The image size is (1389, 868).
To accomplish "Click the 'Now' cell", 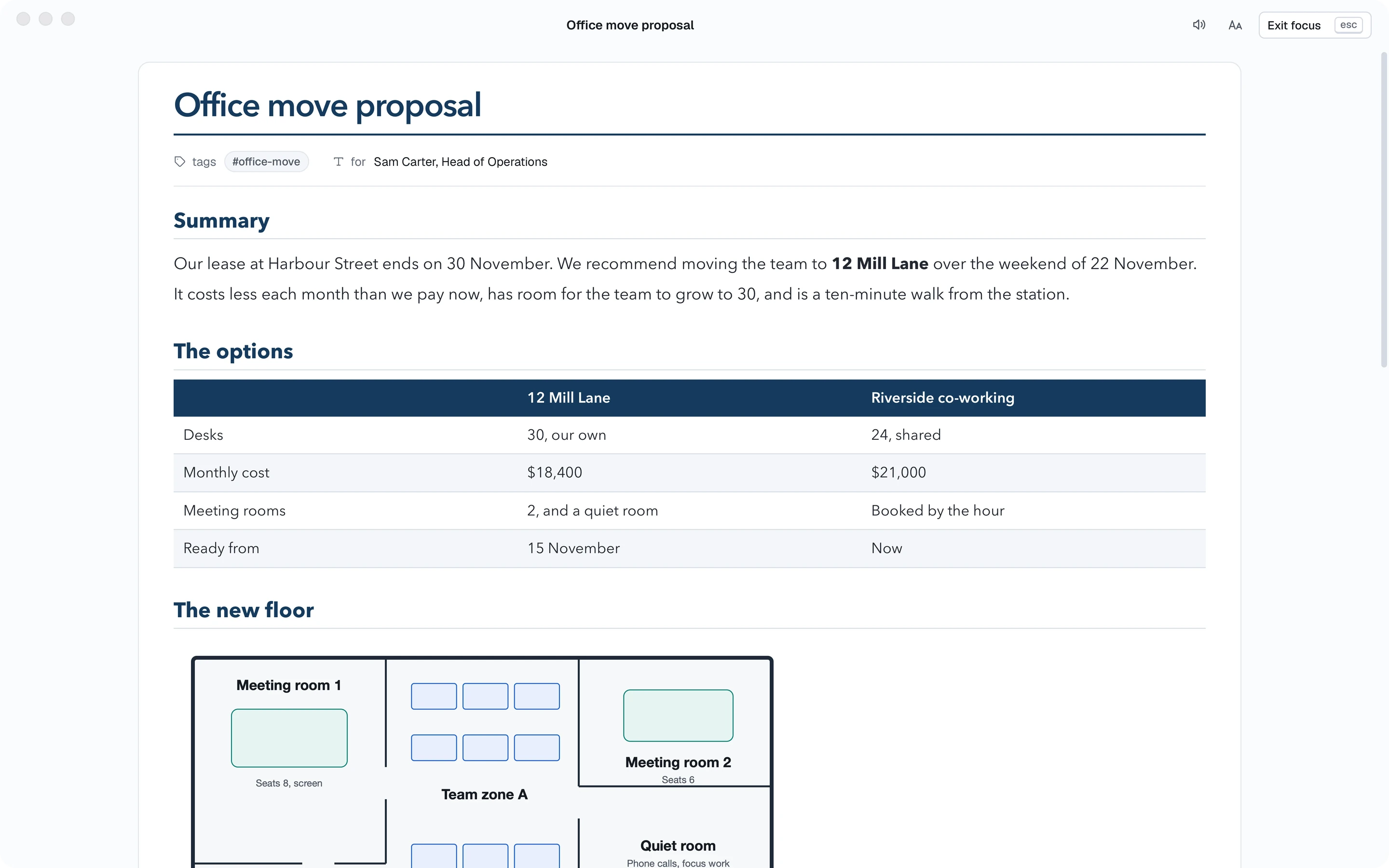I will 886,548.
